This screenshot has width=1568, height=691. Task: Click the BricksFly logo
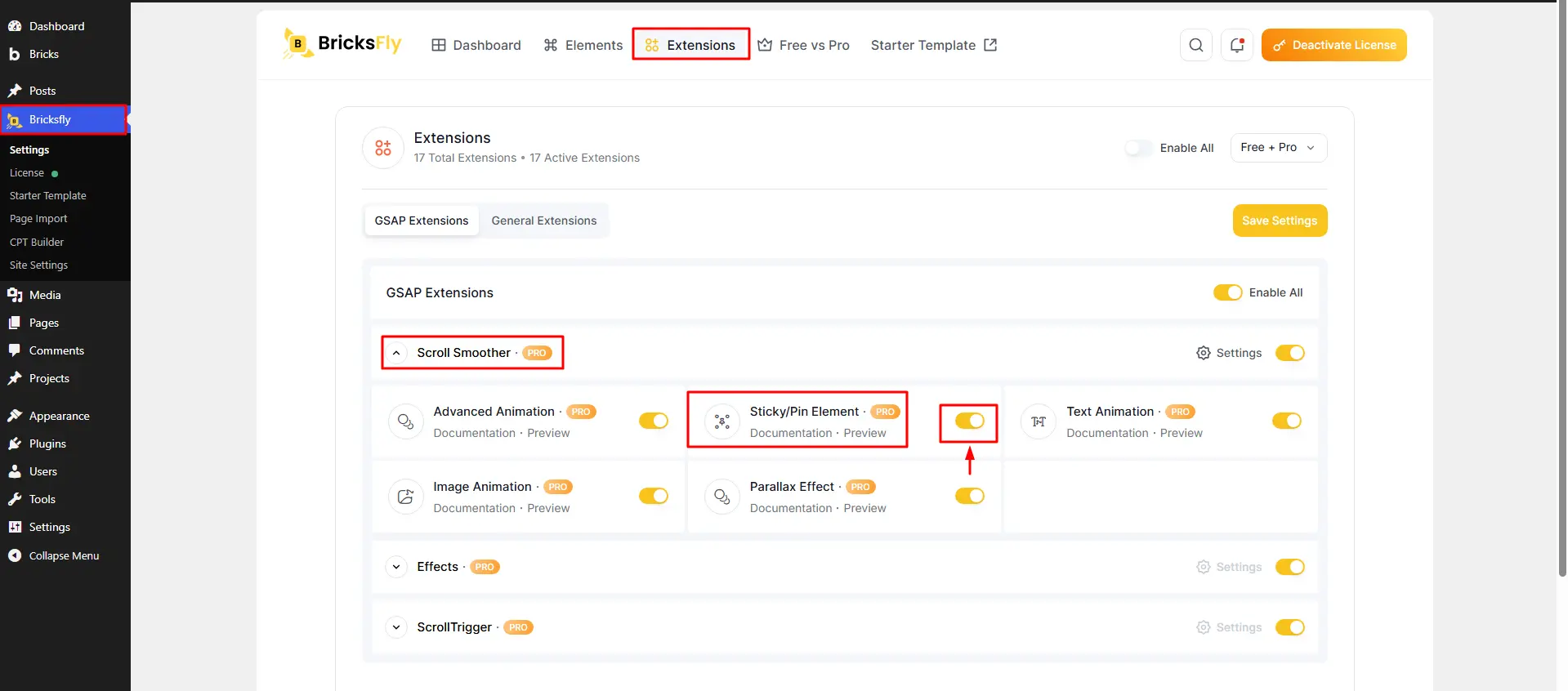(x=342, y=43)
